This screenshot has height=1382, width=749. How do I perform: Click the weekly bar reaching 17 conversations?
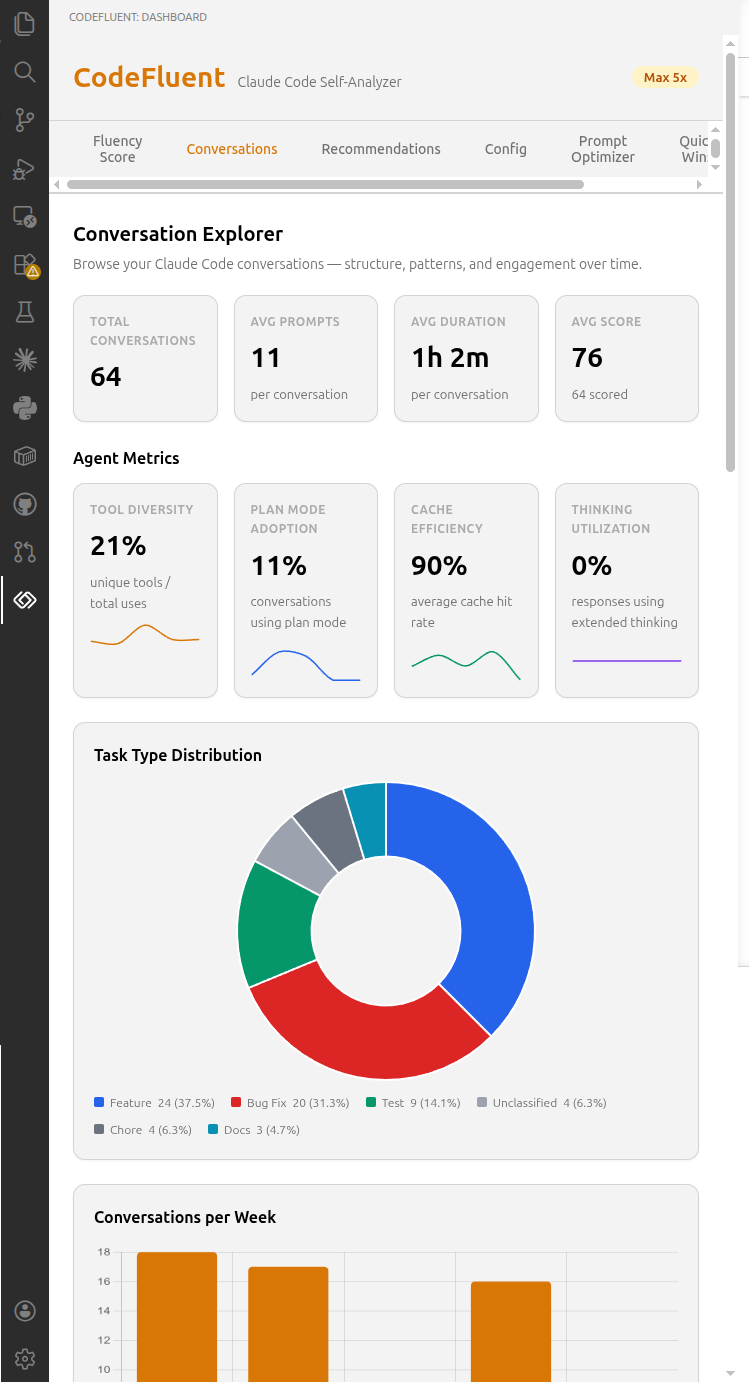288,1324
